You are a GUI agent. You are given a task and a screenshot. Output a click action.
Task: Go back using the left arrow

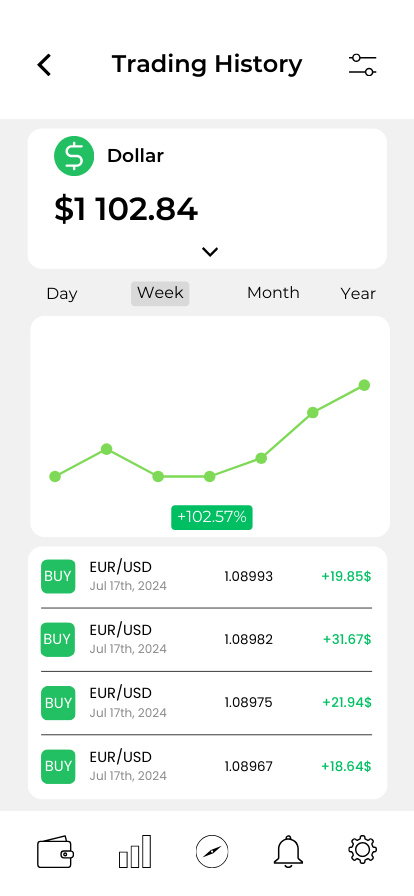coord(44,65)
